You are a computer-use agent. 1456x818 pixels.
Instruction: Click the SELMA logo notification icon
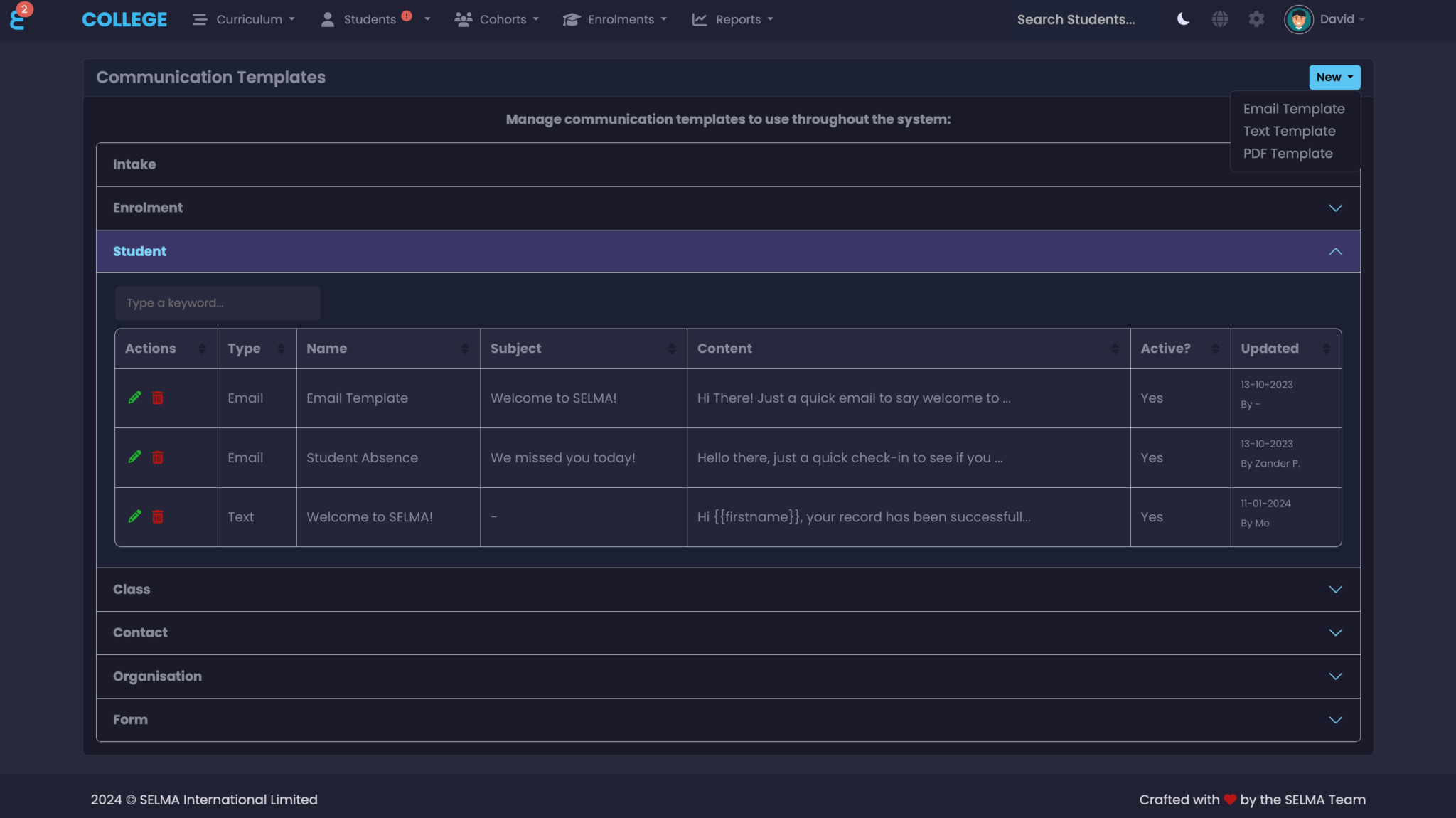(18, 18)
